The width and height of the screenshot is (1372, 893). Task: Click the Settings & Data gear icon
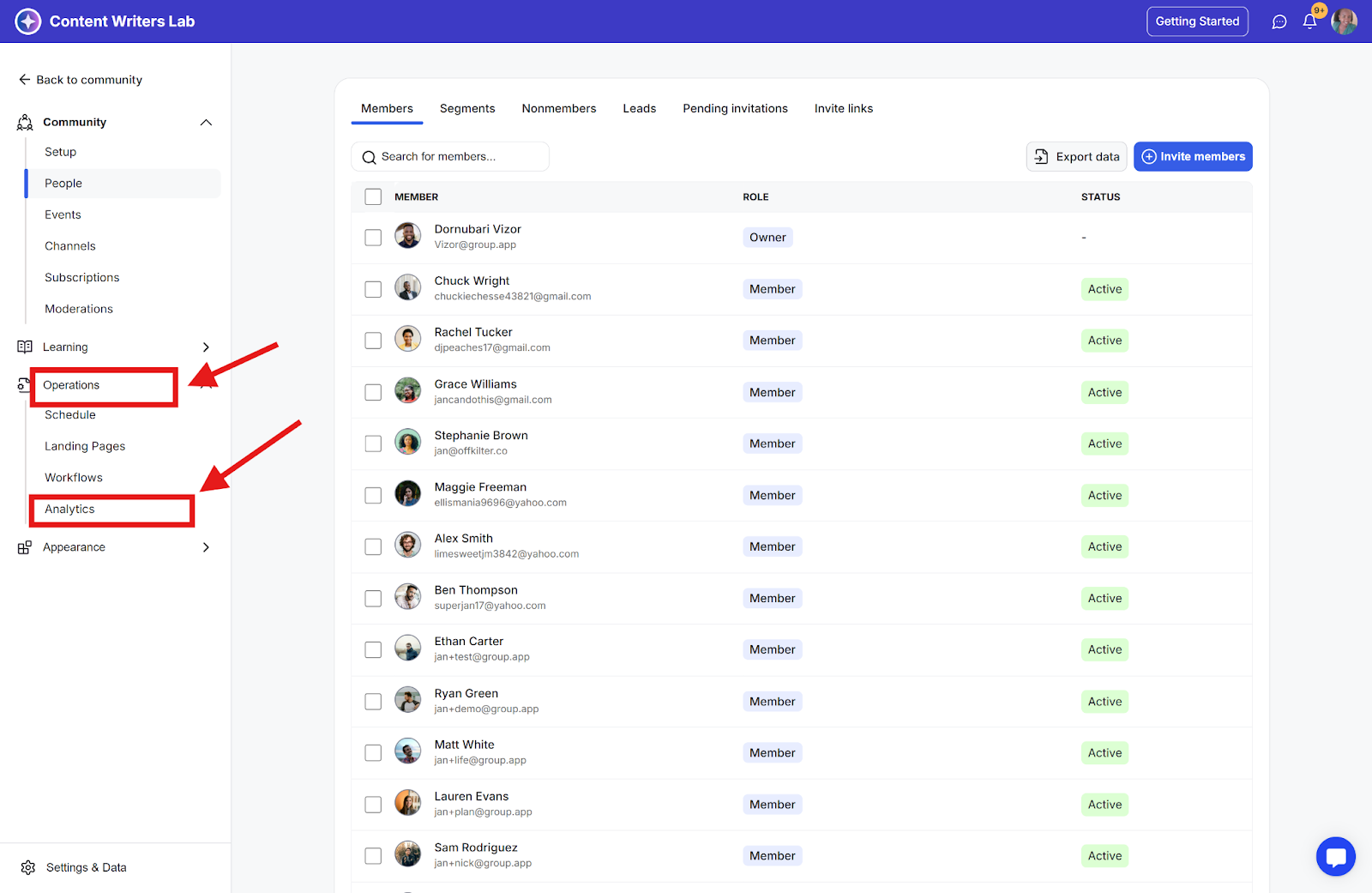coord(28,867)
